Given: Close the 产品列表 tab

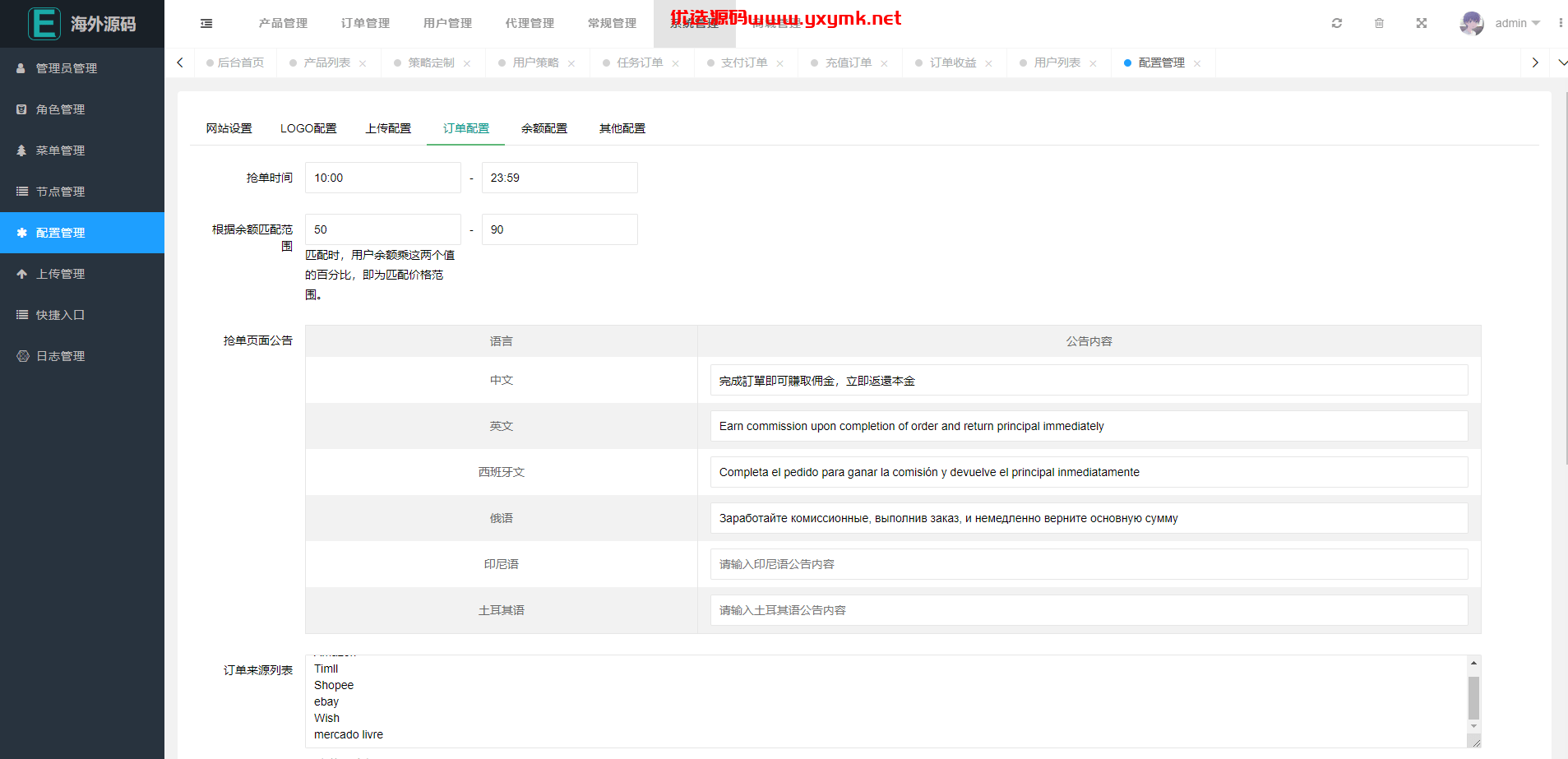Looking at the screenshot, I should 363,63.
